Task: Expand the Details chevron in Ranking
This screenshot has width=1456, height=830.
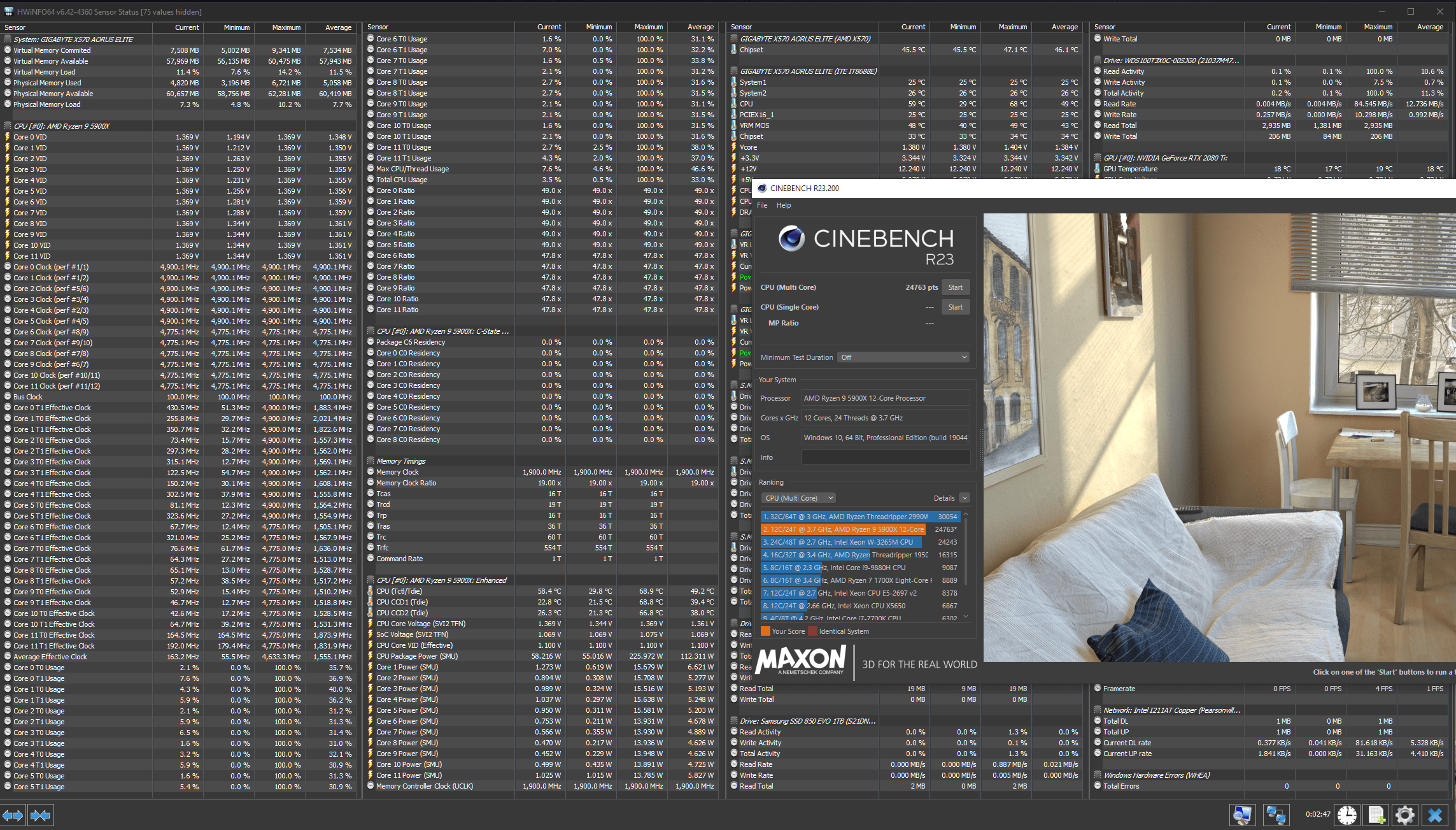Action: click(965, 498)
